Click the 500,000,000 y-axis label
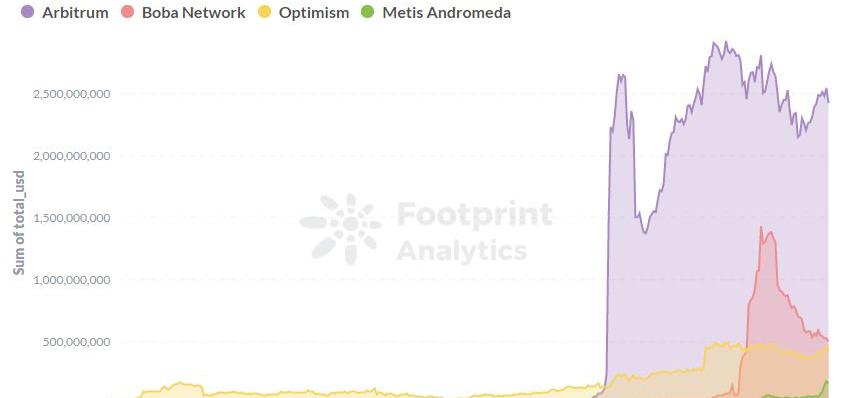Screen dimensions: 845x398 point(77,341)
